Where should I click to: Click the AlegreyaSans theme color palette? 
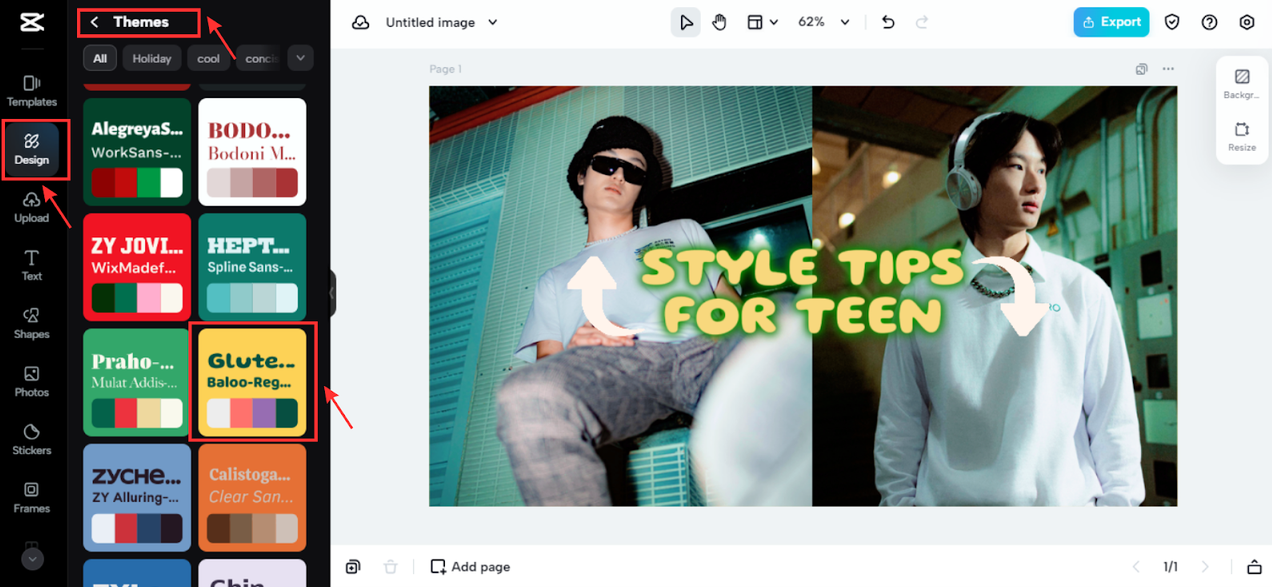(137, 182)
